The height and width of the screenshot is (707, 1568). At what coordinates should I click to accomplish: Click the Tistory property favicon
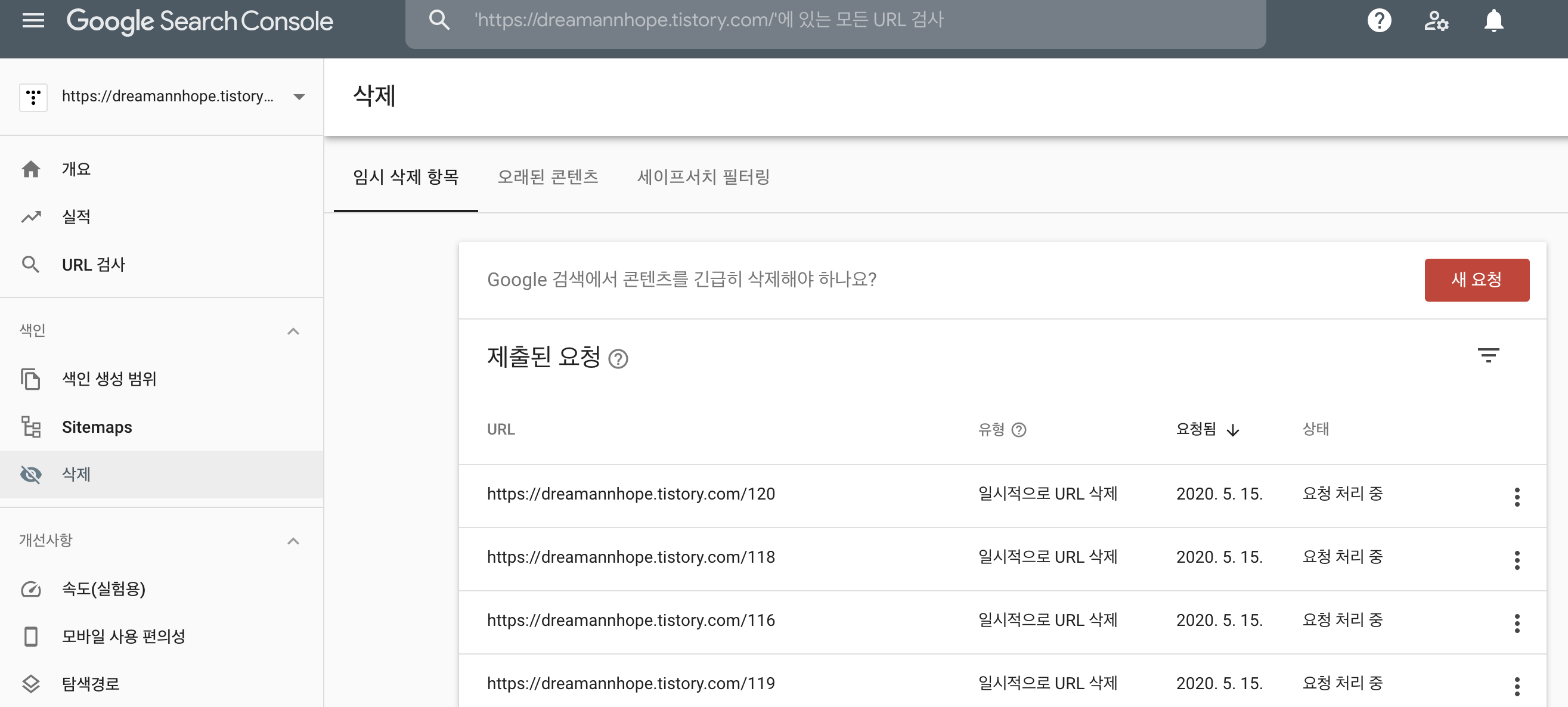(33, 97)
